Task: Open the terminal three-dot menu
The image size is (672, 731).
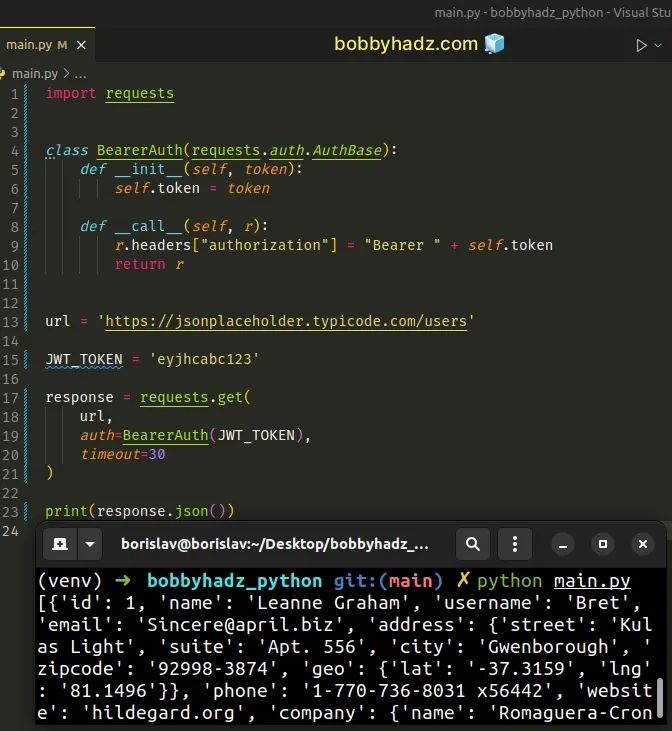Action: pos(515,544)
